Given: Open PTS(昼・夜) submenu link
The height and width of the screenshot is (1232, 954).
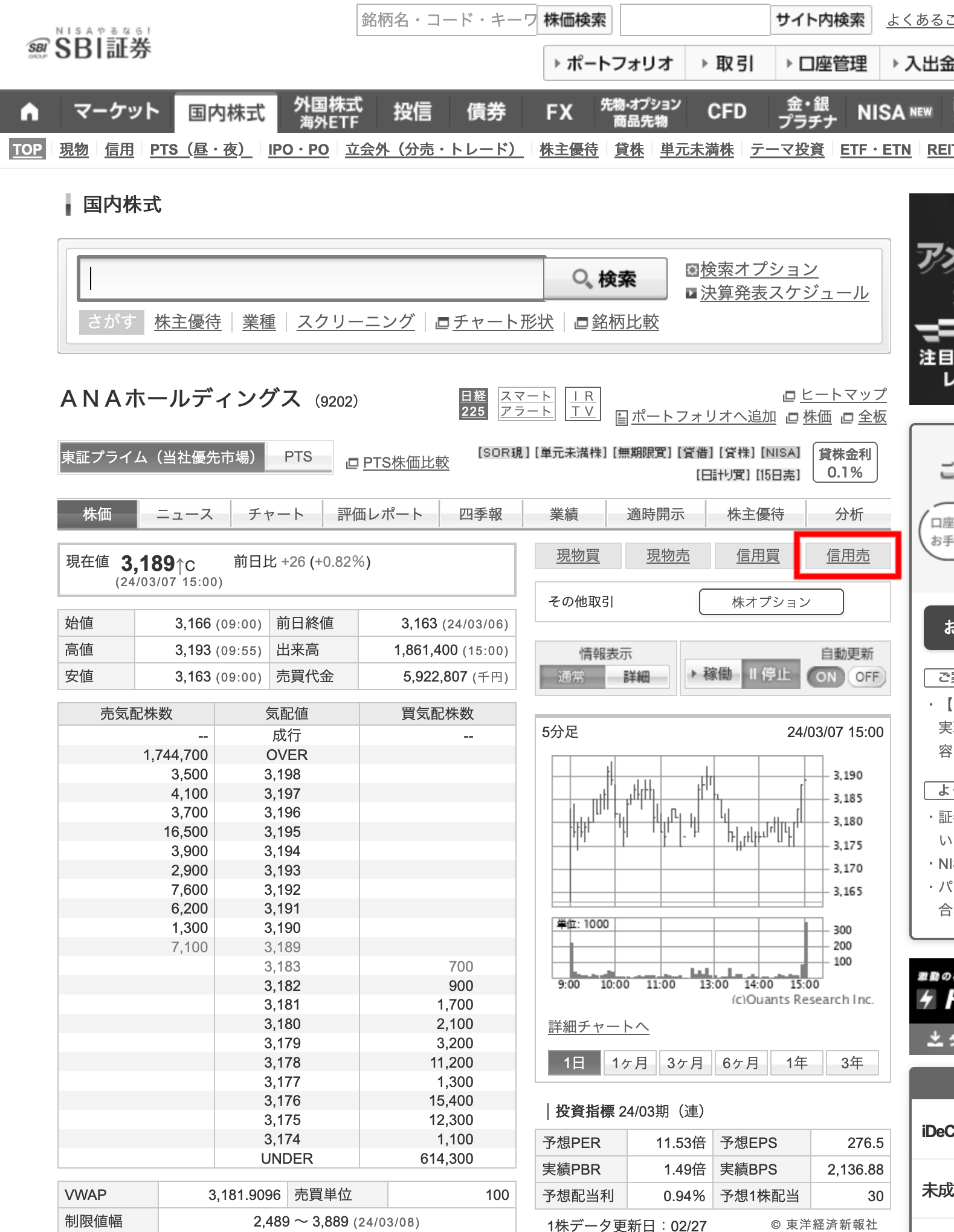Looking at the screenshot, I should pyautogui.click(x=201, y=149).
